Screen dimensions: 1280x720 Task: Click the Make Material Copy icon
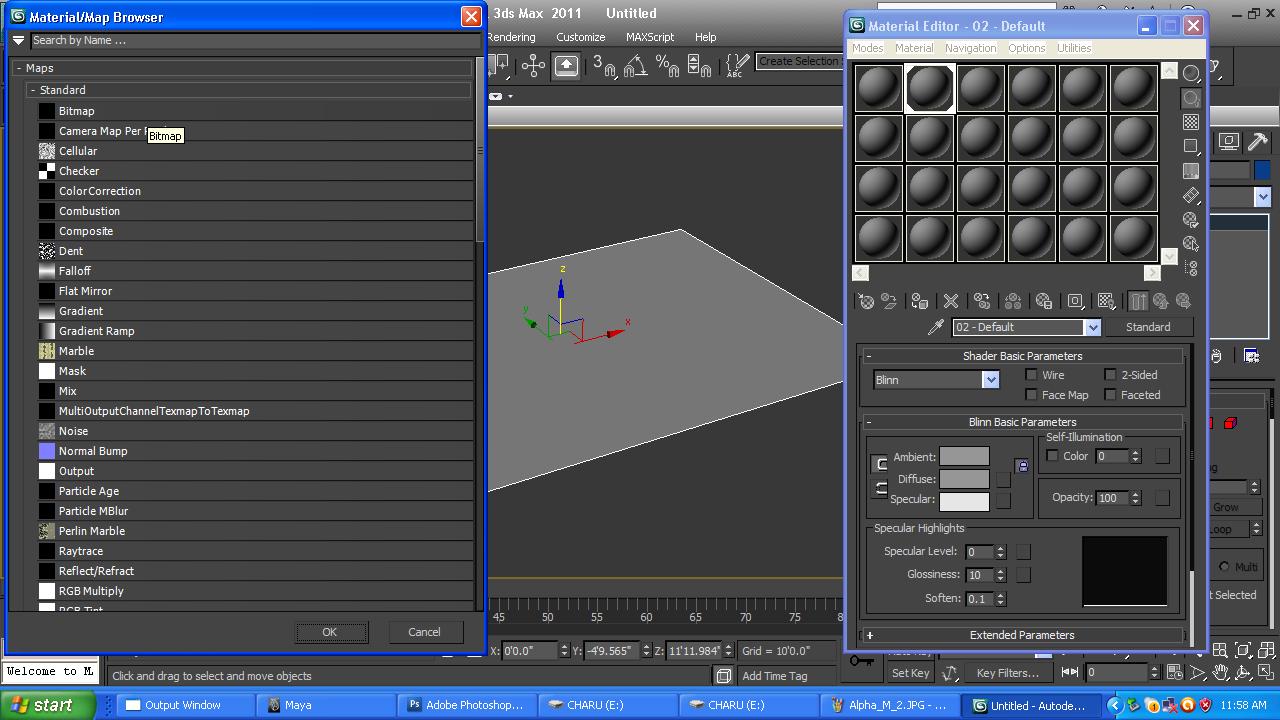983,301
